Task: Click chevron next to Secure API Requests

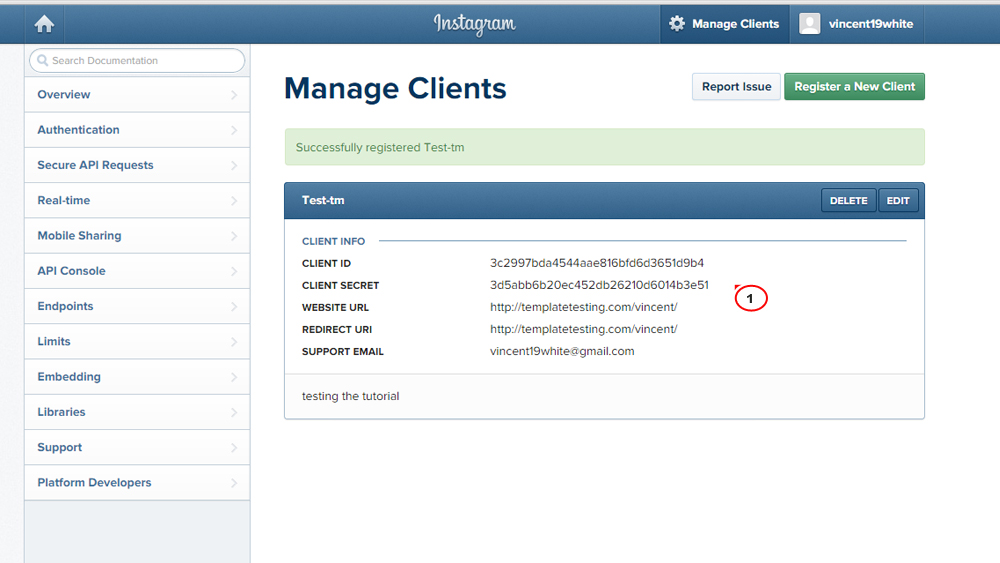Action: point(234,166)
